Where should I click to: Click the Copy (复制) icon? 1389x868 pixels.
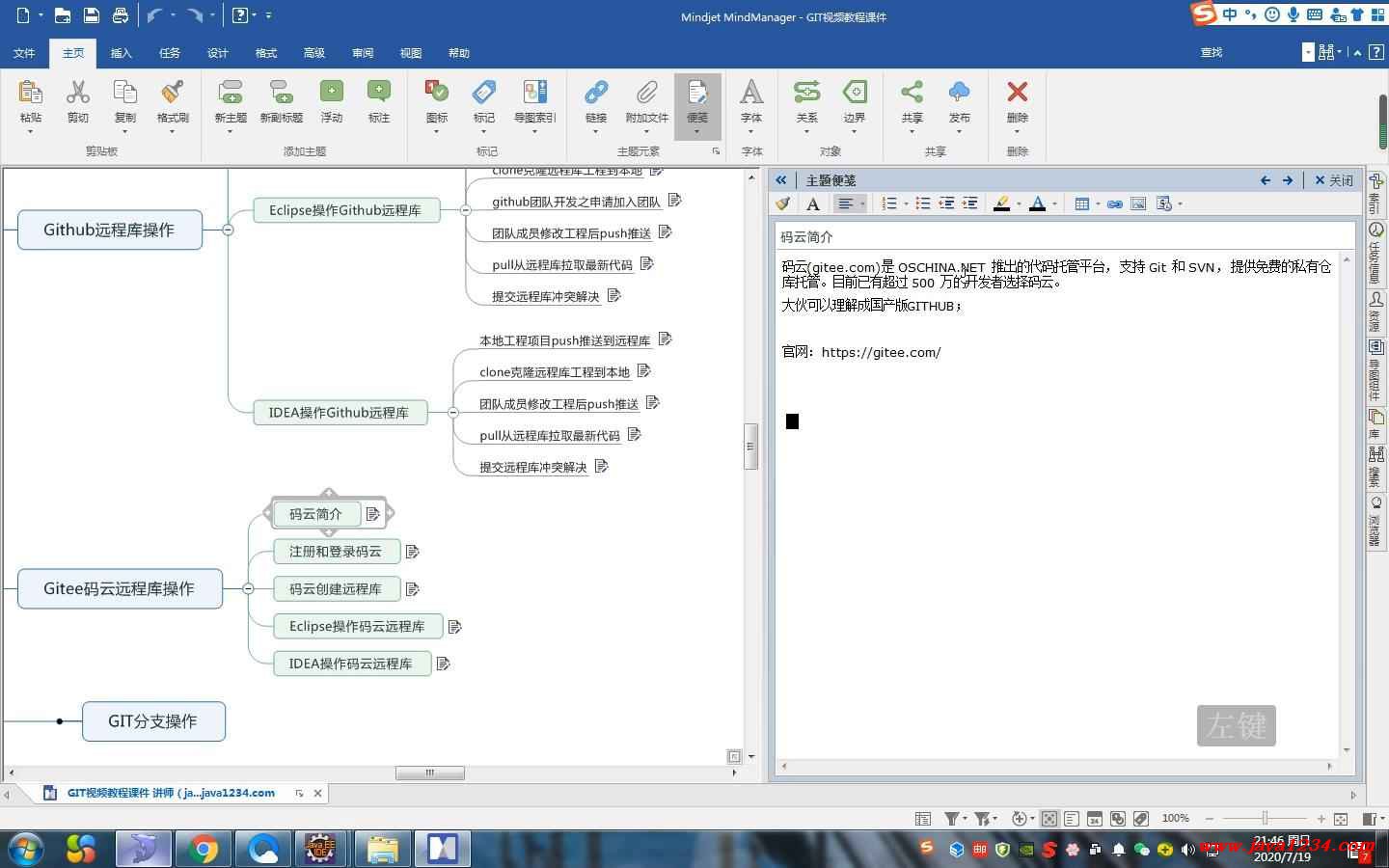tap(125, 93)
